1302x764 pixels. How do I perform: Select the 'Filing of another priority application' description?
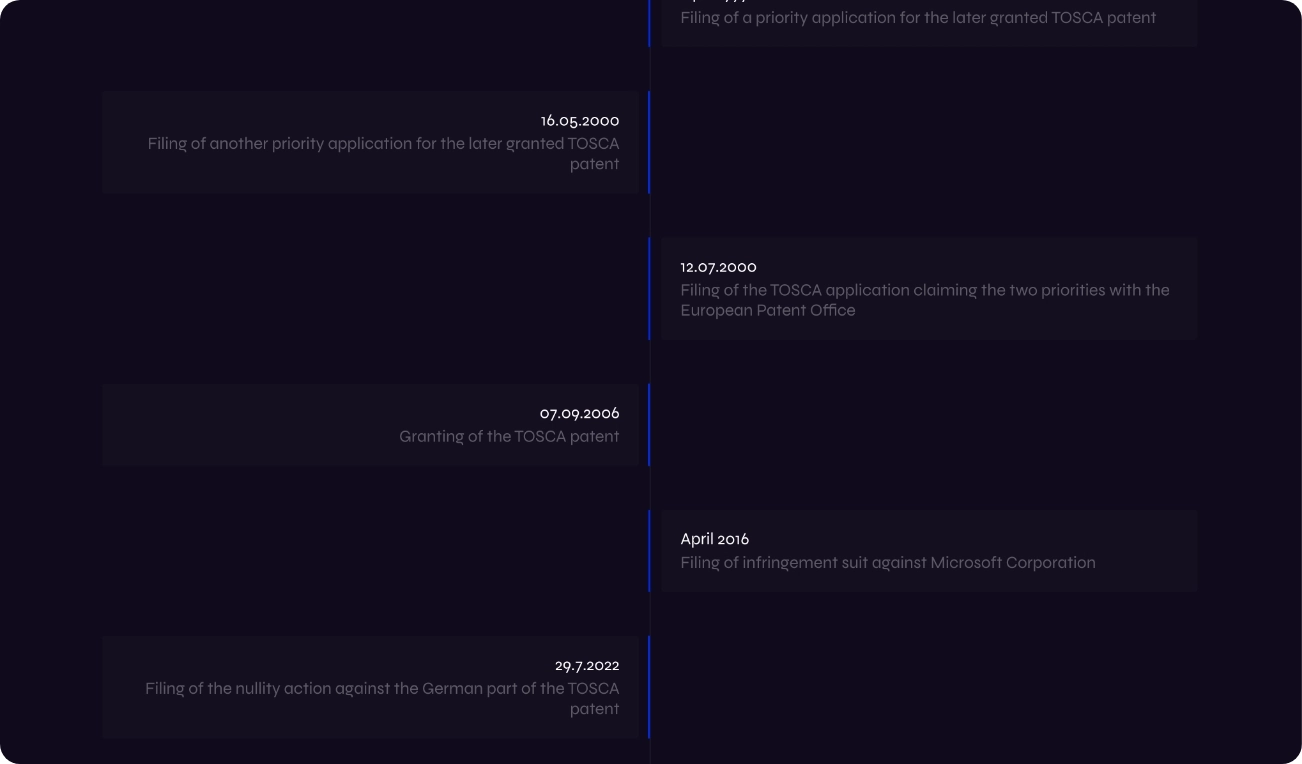[x=383, y=154]
